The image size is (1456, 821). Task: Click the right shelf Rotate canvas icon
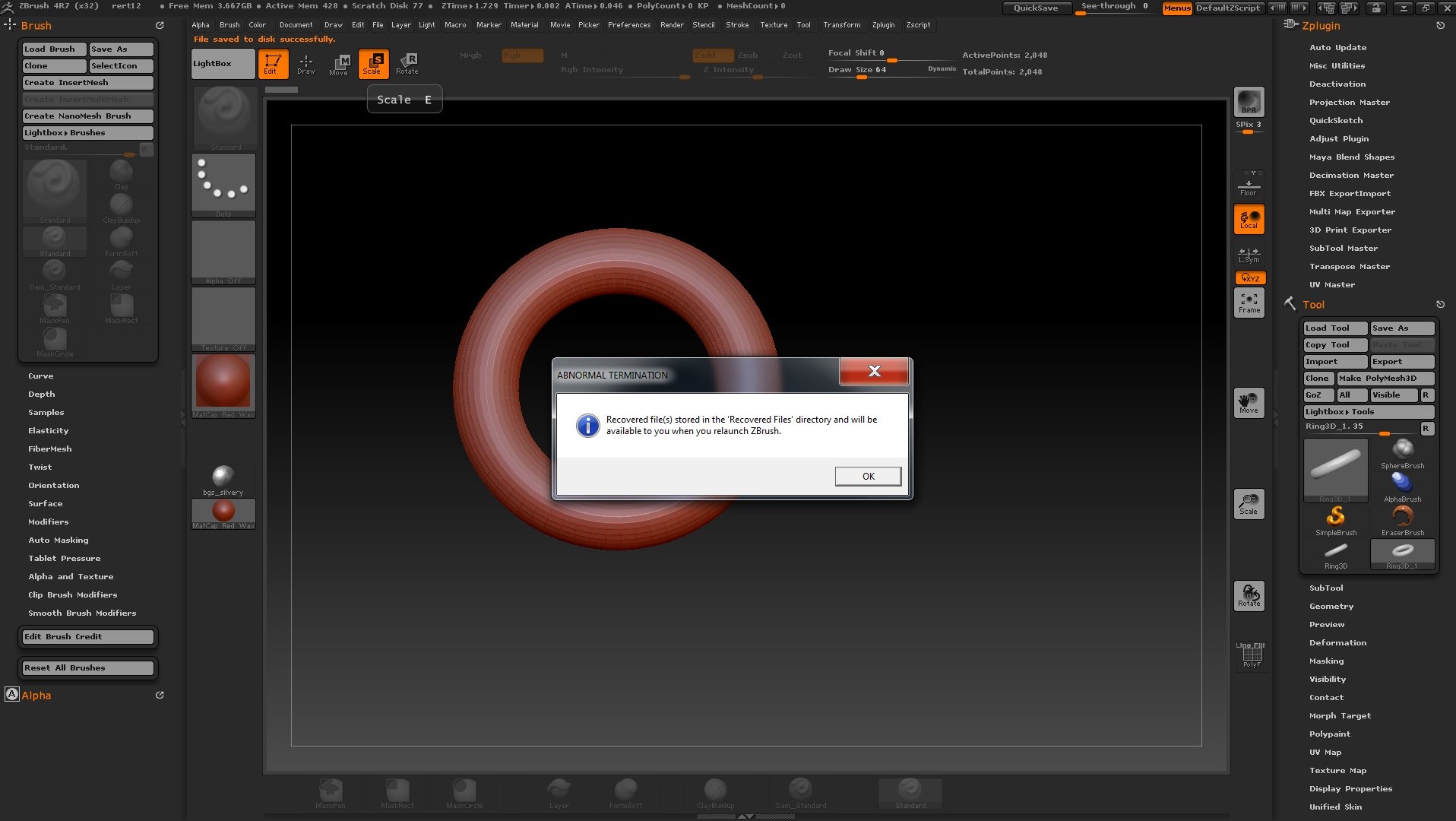pos(1249,596)
